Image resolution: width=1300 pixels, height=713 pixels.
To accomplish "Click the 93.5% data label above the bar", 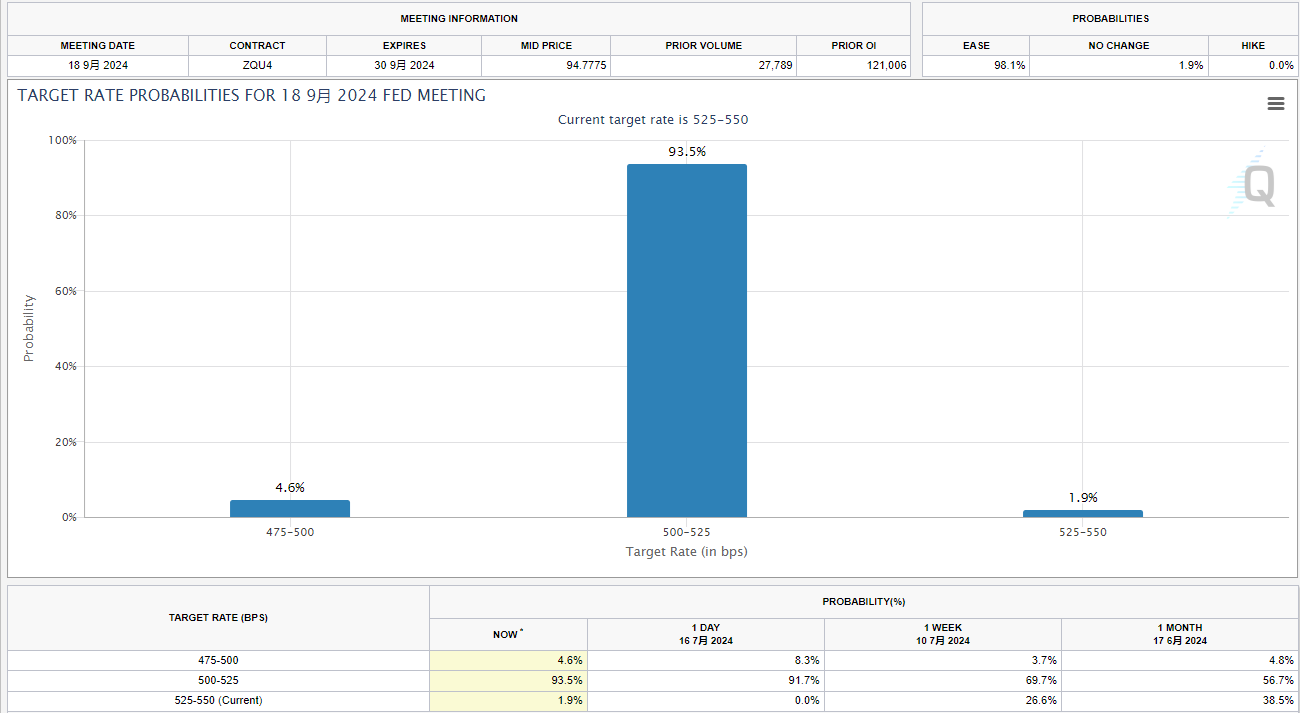I will (x=687, y=152).
